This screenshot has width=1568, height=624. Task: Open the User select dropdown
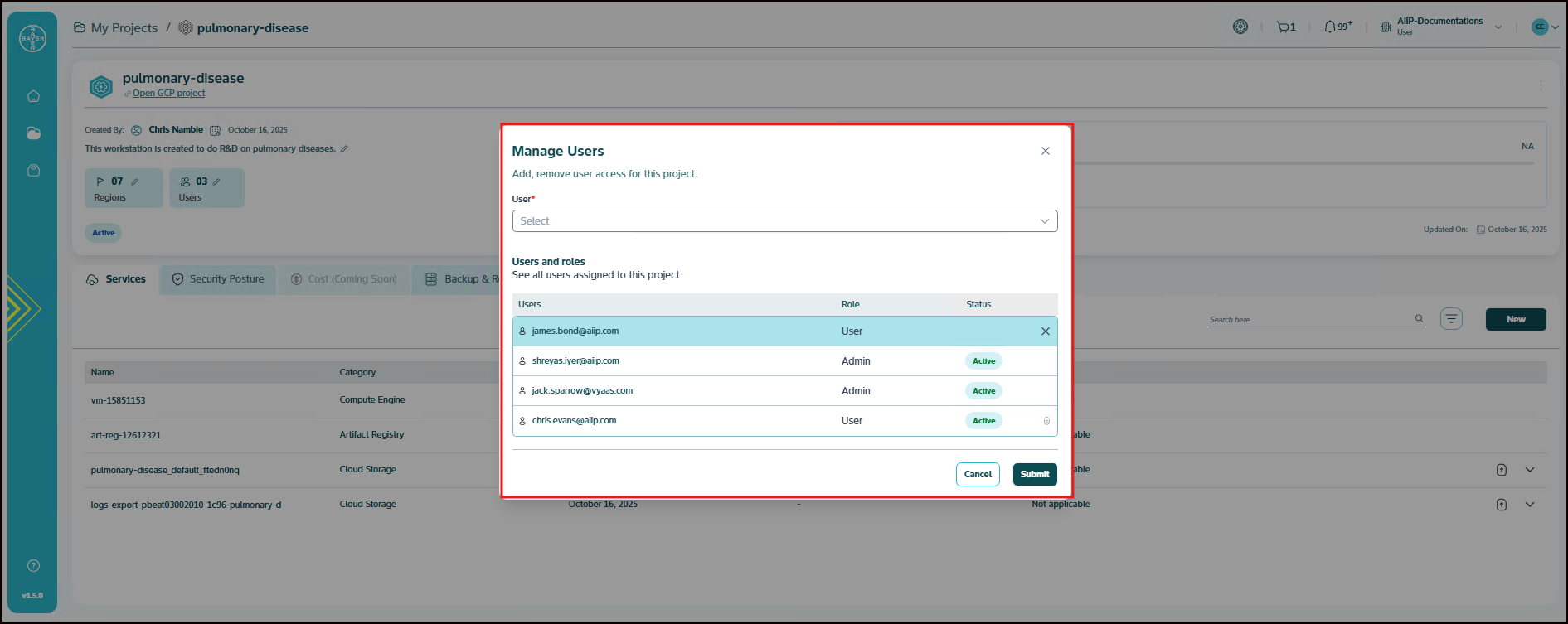pos(784,221)
